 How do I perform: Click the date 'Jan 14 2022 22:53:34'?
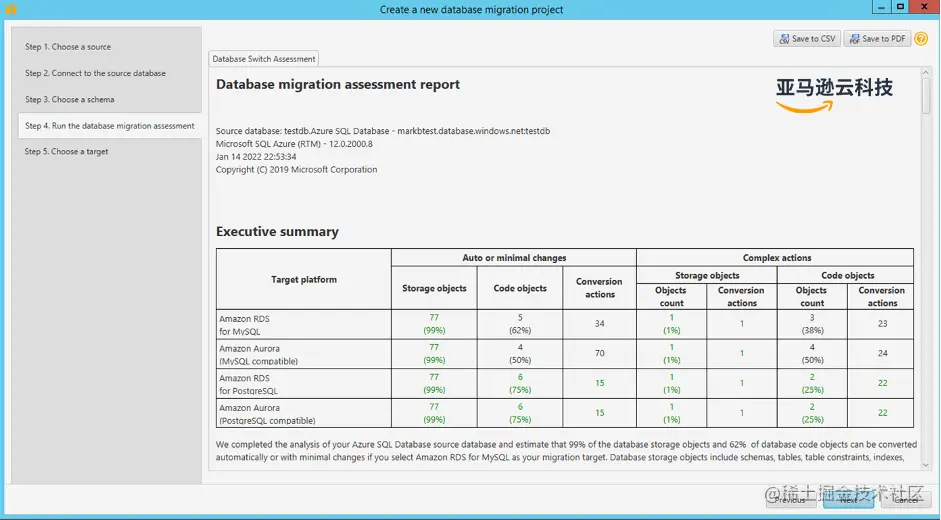[x=256, y=157]
